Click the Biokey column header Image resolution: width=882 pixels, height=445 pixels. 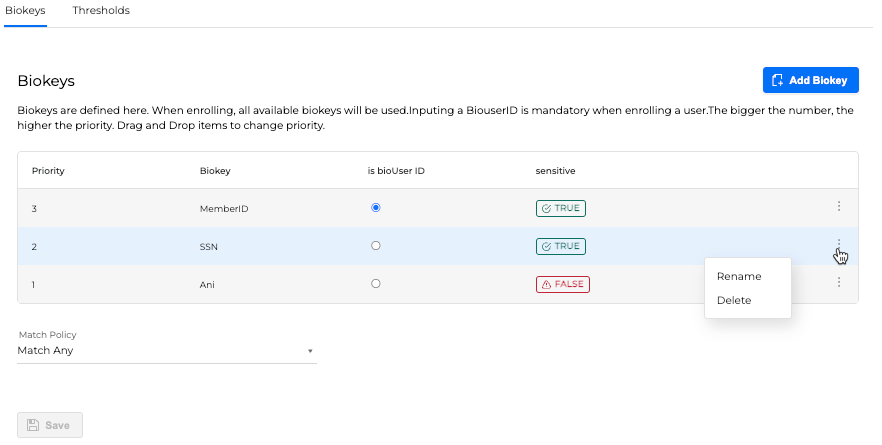tap(215, 171)
